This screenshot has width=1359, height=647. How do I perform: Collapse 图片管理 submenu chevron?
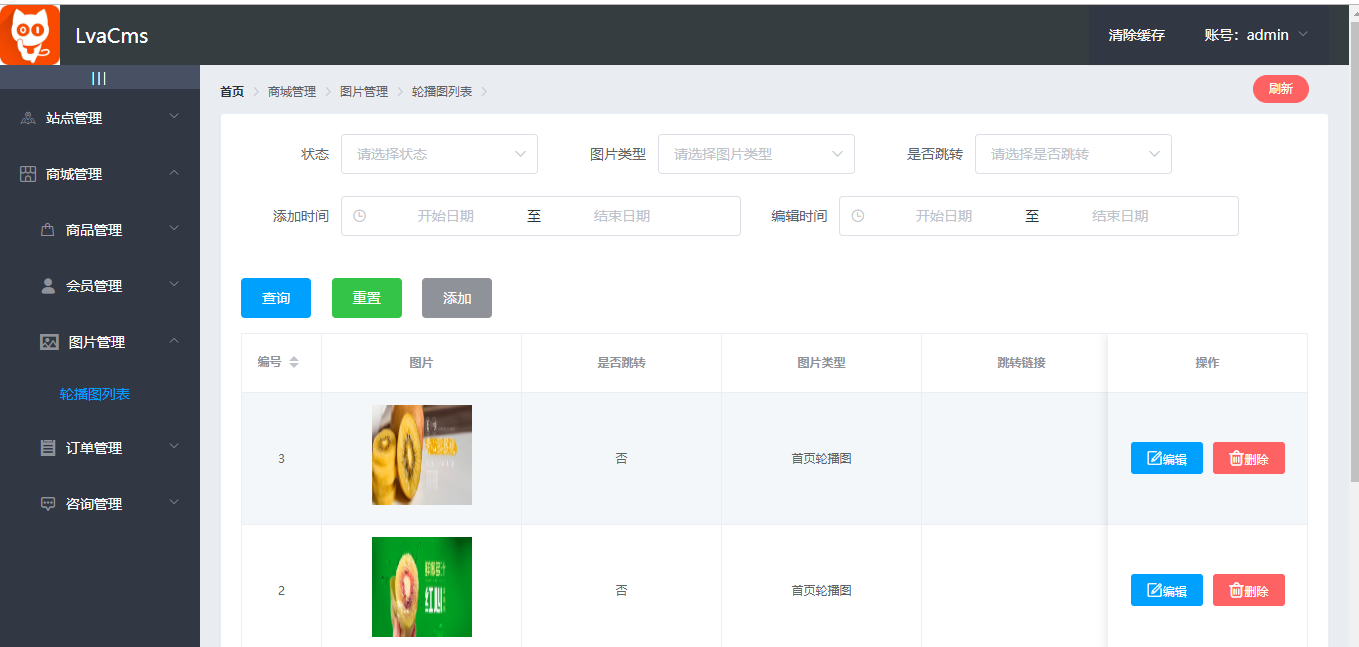[x=174, y=341]
